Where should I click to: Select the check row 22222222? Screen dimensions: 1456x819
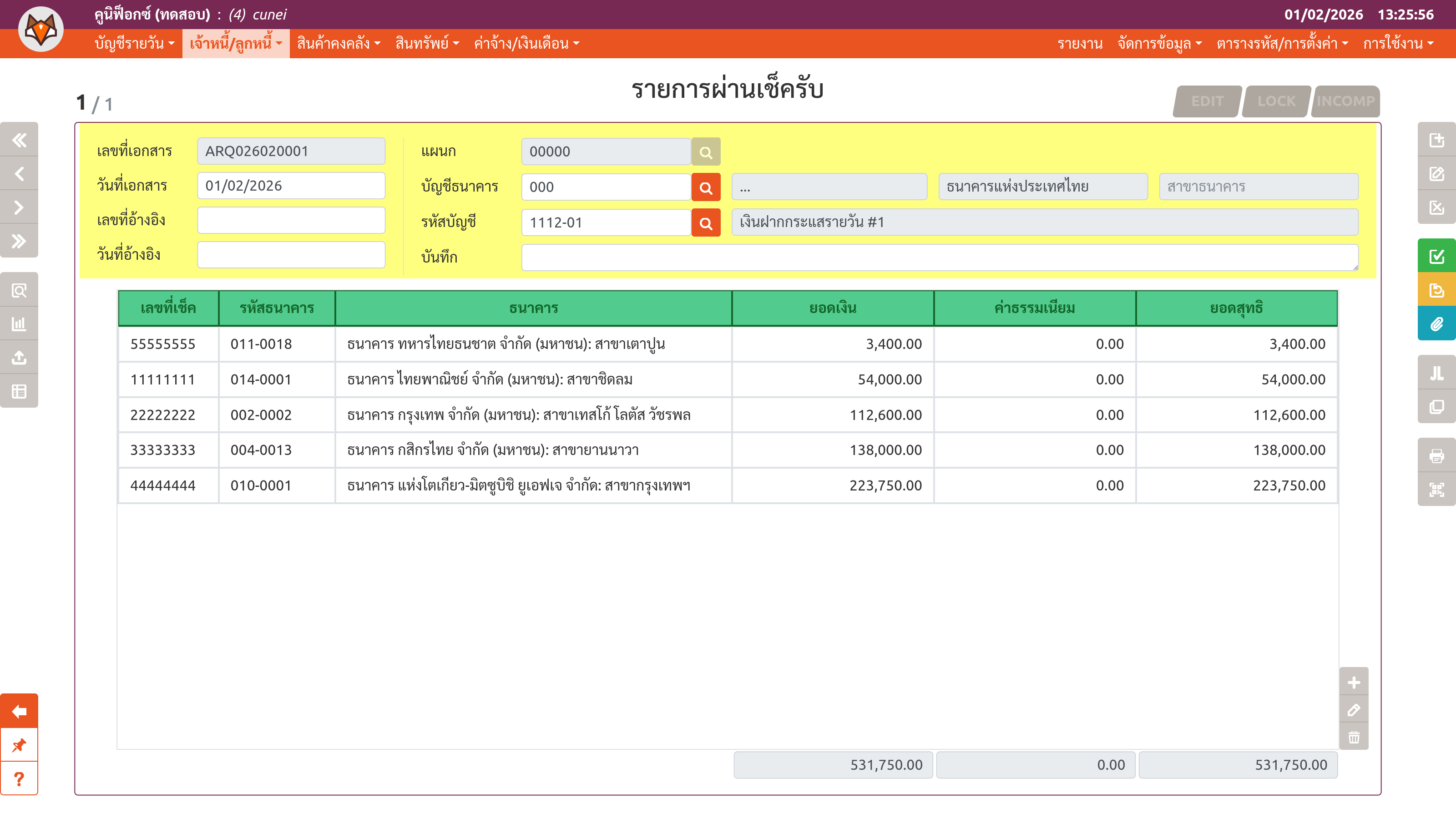163,415
